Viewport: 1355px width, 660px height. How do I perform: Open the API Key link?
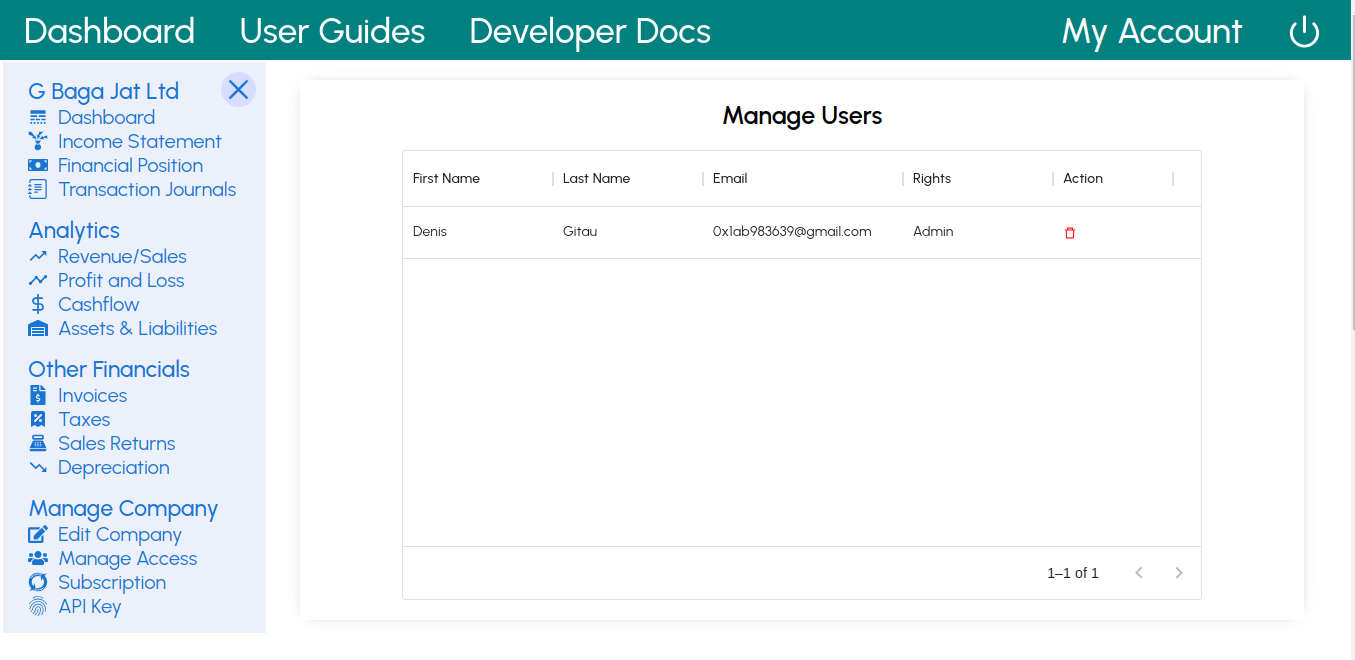click(90, 607)
